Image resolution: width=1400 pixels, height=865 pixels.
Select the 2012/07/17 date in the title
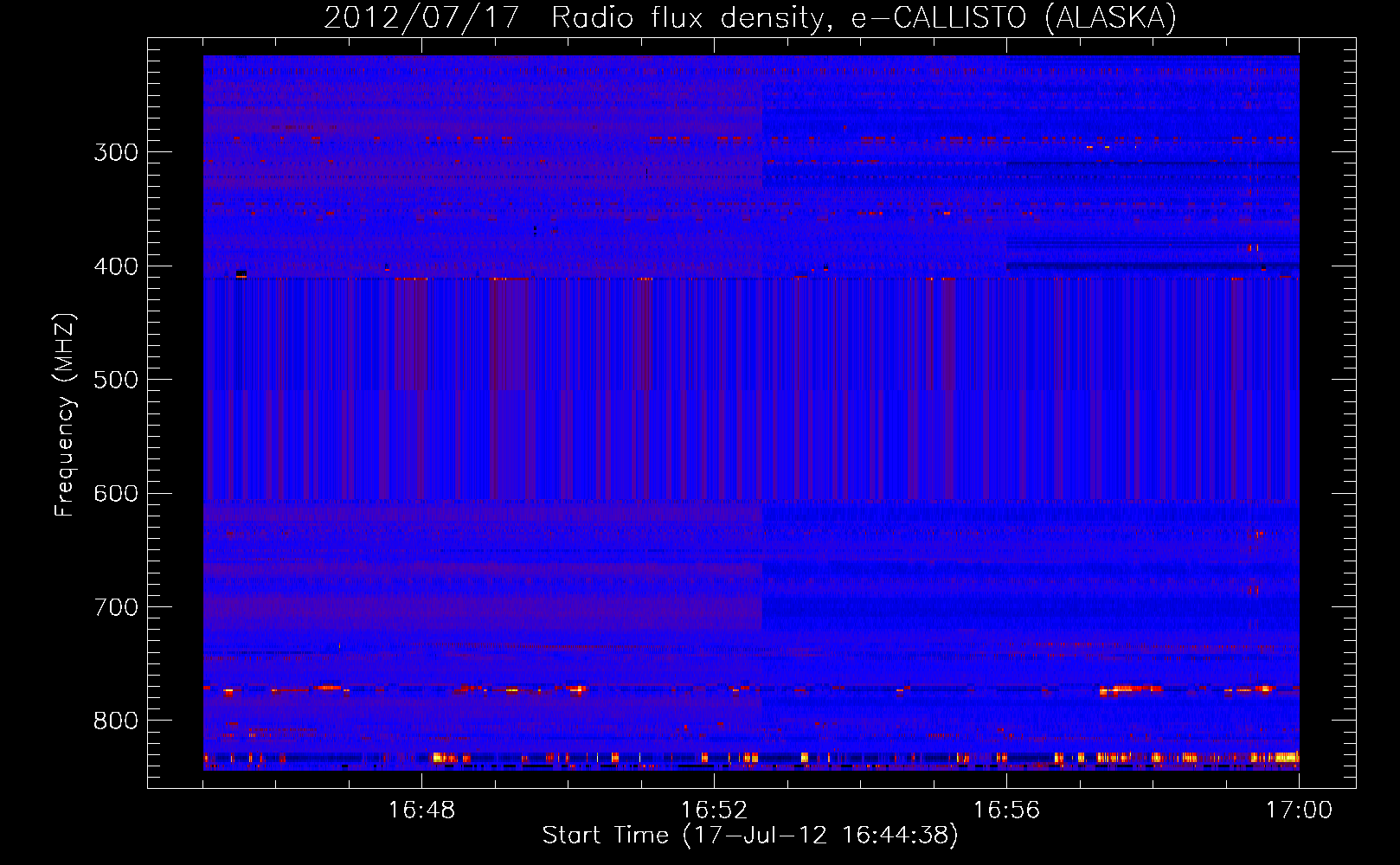tap(421, 17)
